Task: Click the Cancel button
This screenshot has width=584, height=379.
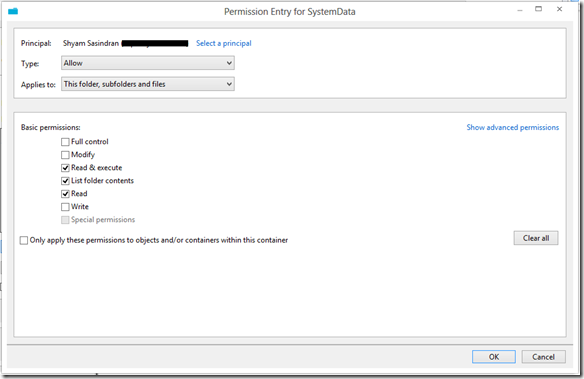Action: (x=543, y=357)
